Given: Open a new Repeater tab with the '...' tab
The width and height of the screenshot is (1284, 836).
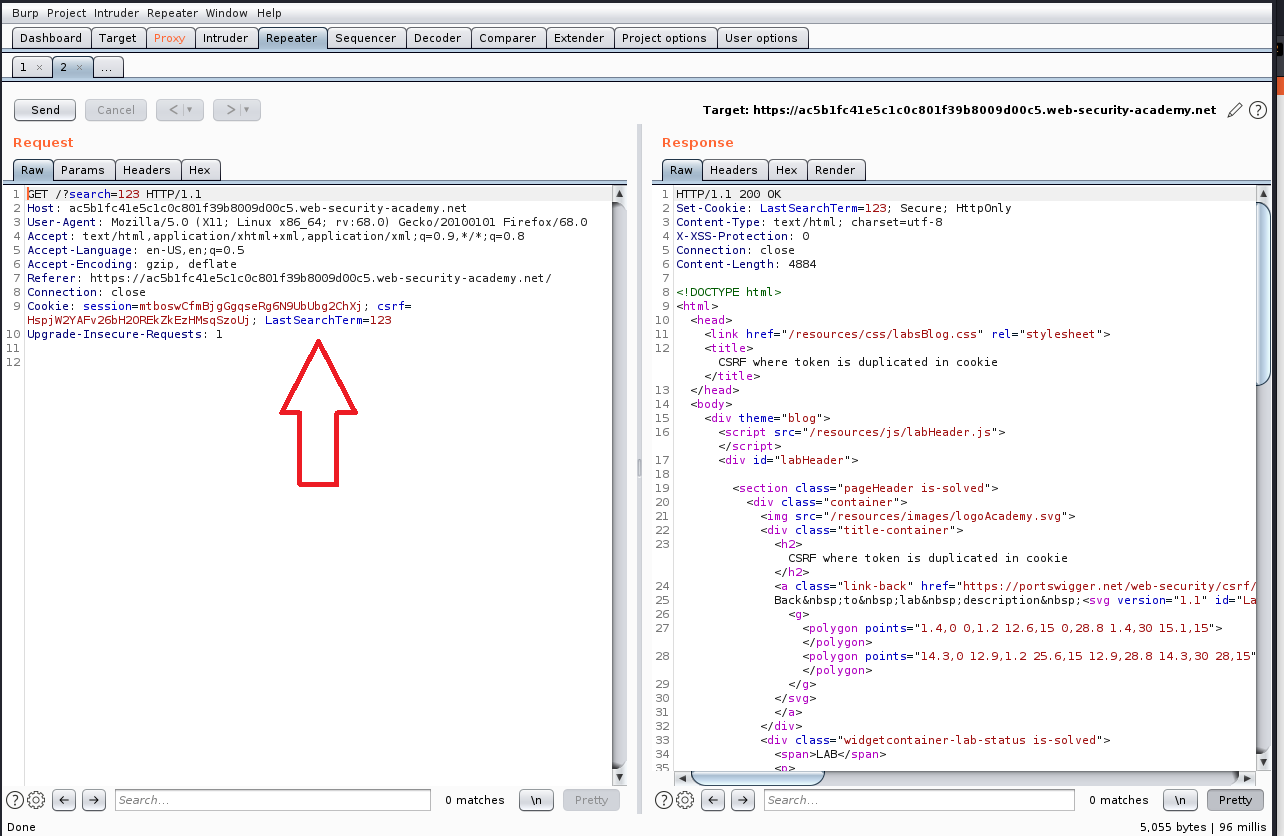Looking at the screenshot, I should click(x=109, y=67).
